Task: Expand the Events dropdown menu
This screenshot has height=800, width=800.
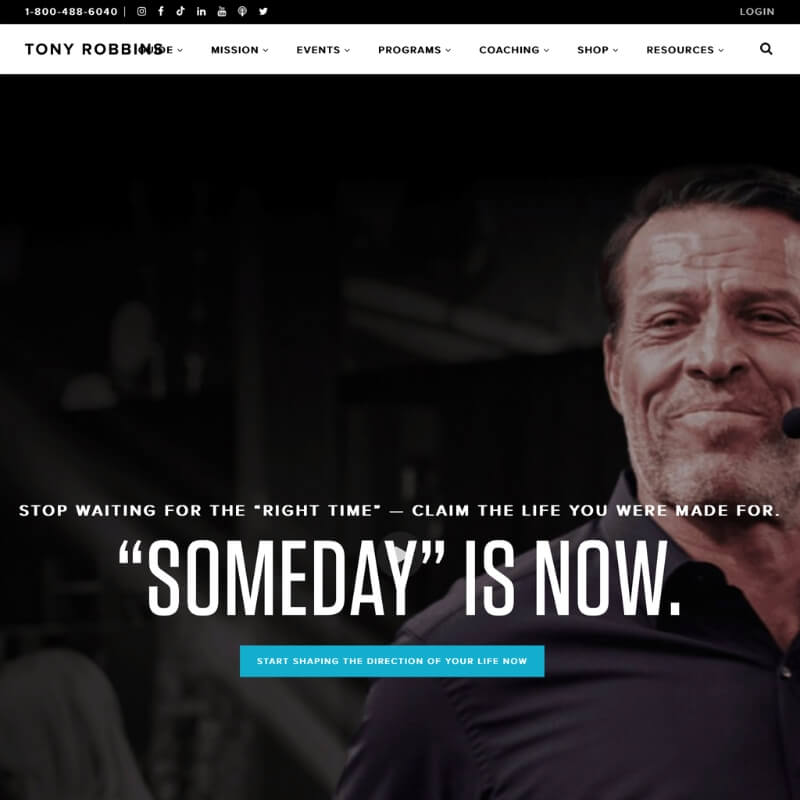Action: click(323, 50)
